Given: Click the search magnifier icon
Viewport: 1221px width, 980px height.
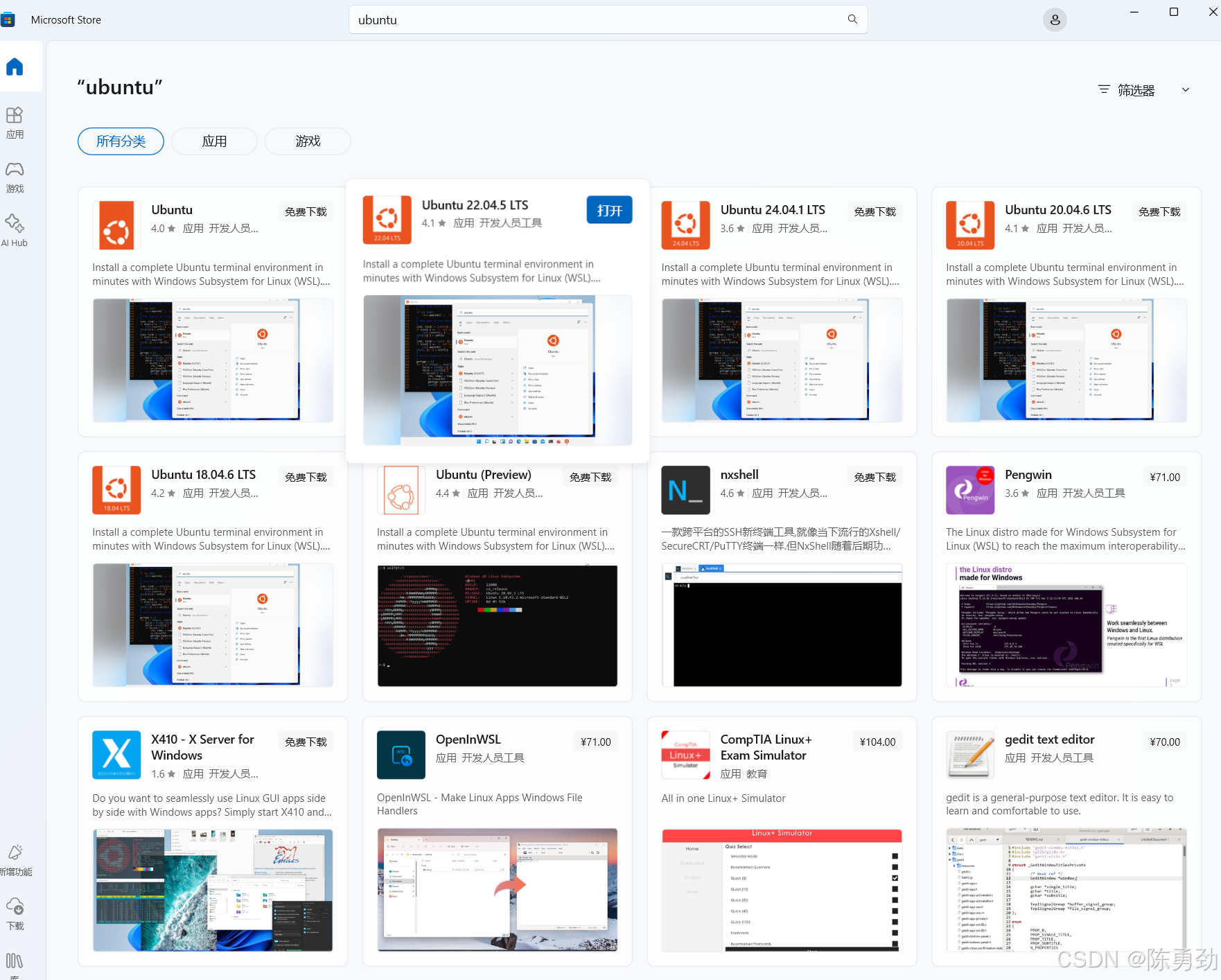Looking at the screenshot, I should [852, 19].
